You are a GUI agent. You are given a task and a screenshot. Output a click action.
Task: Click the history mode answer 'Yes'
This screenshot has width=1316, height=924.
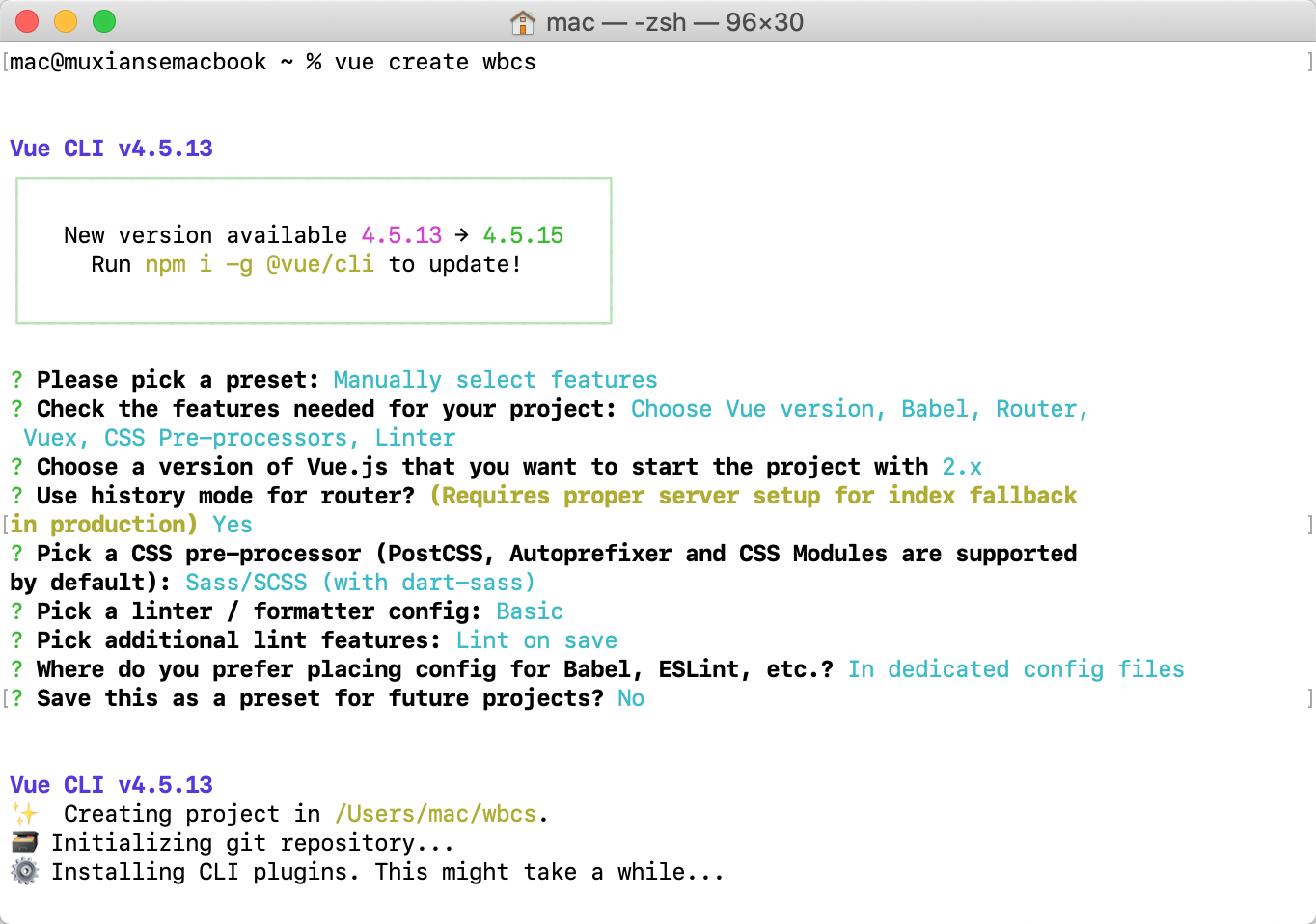(233, 525)
